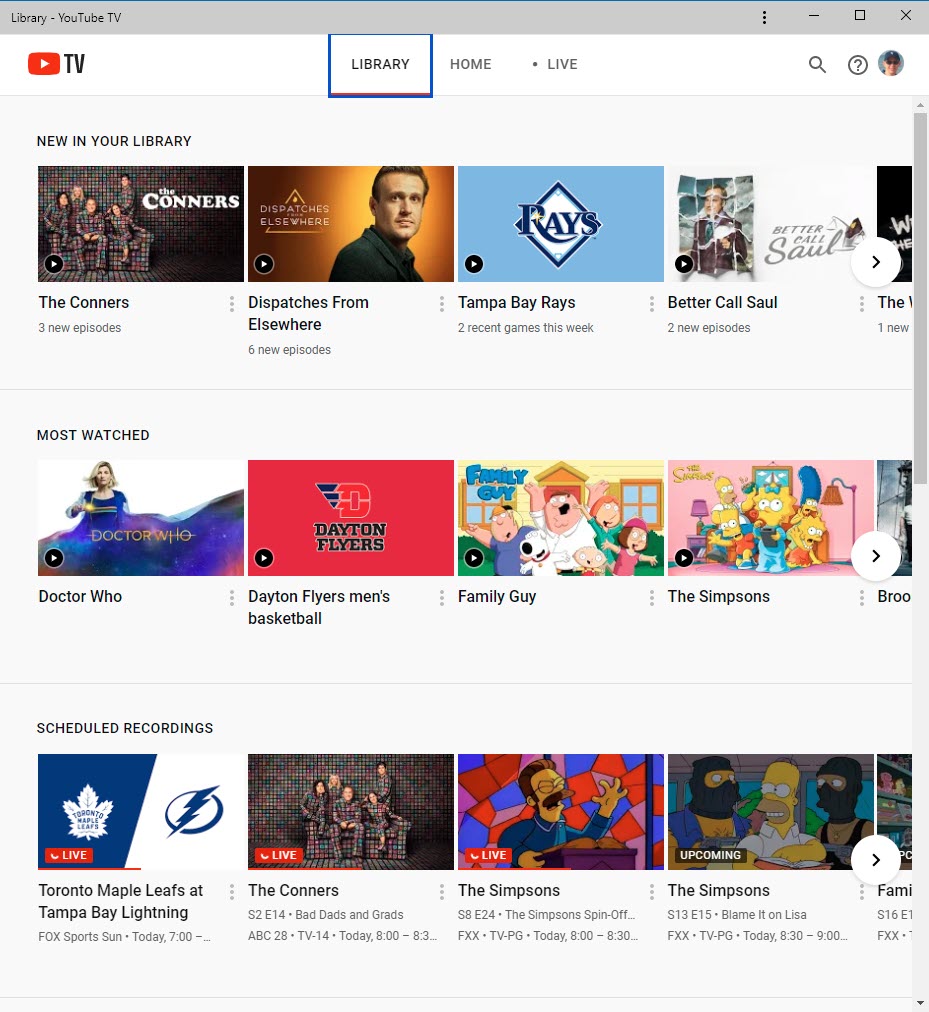The height and width of the screenshot is (1012, 929).
Task: Click the scrollbar down arrow
Action: point(920,1004)
